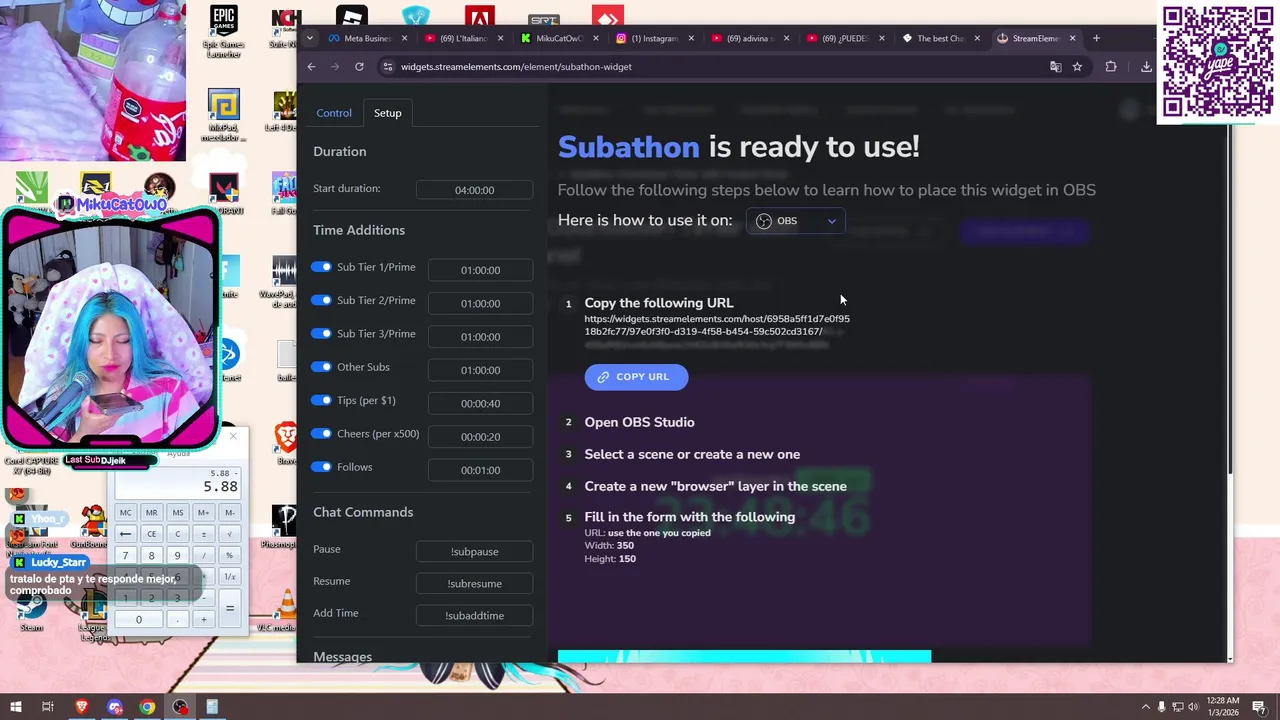Toggle the Sub Tier 2/Prime switch

pyautogui.click(x=321, y=300)
